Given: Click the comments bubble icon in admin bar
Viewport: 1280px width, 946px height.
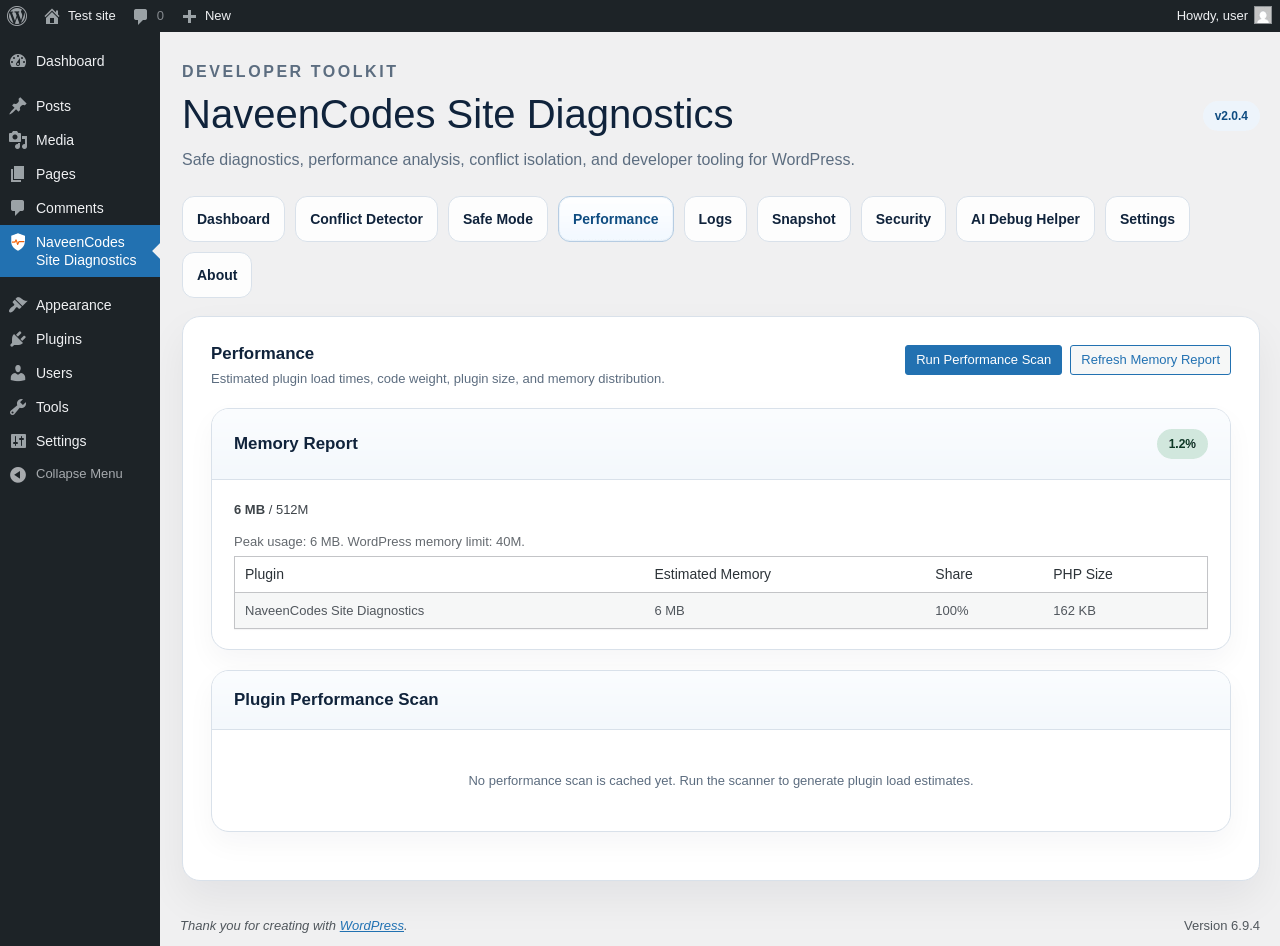Looking at the screenshot, I should (141, 16).
